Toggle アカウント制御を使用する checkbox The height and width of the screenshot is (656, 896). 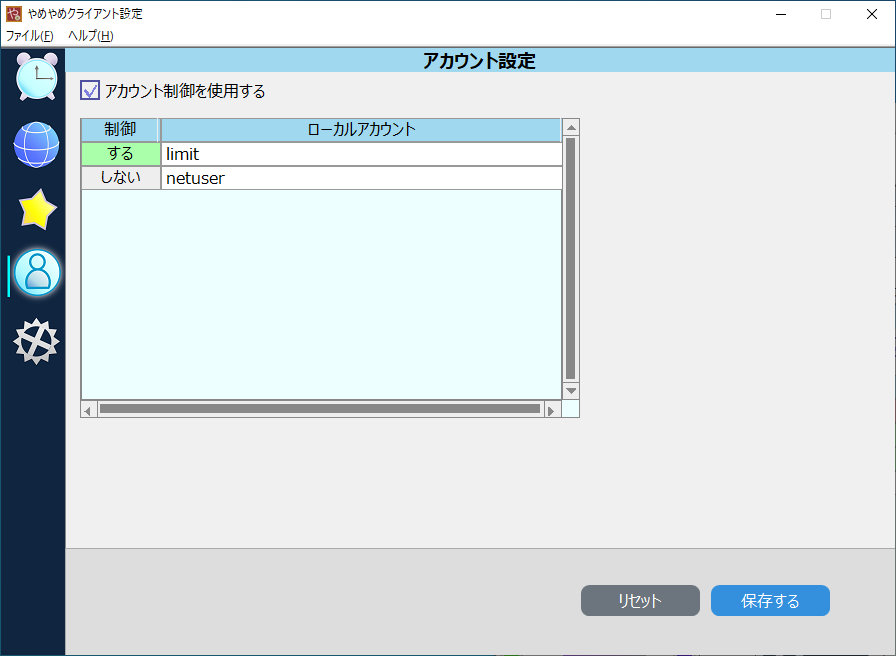point(90,90)
